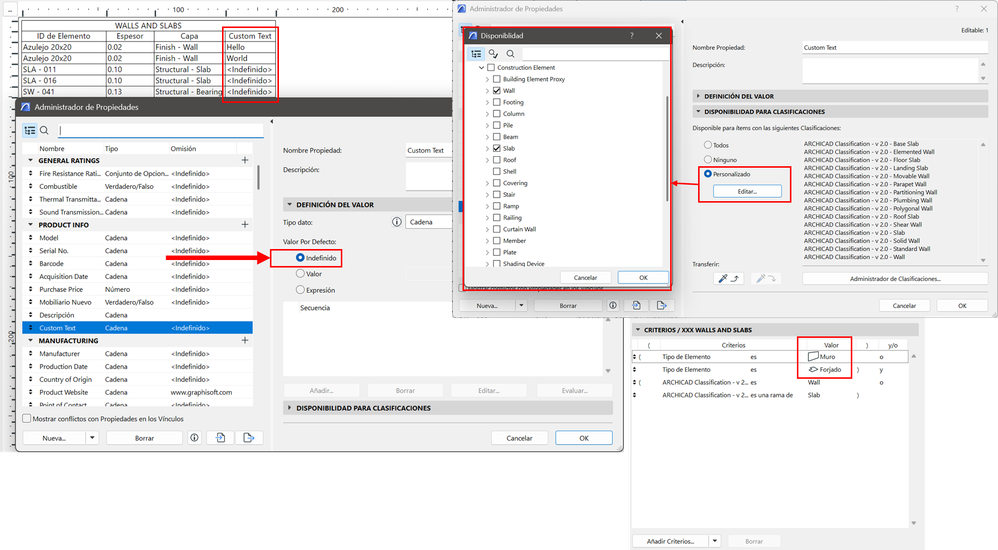Image resolution: width=998 pixels, height=550 pixels.
Task: Select tree list view icon in Disponibilidad
Action: (476, 54)
